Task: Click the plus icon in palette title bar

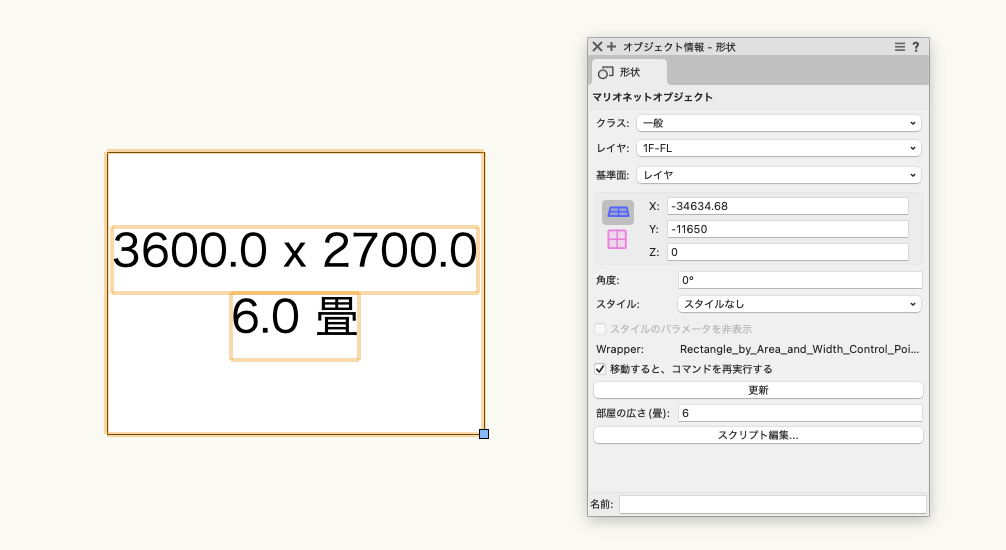Action: tap(611, 47)
